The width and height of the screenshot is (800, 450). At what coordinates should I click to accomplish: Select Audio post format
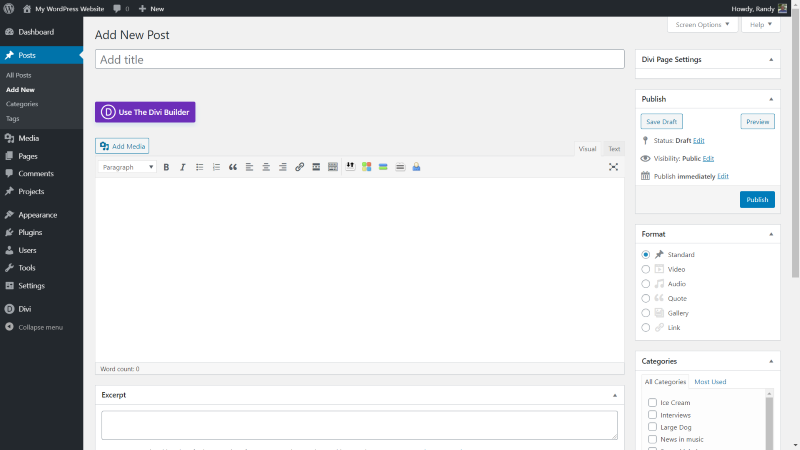click(645, 284)
